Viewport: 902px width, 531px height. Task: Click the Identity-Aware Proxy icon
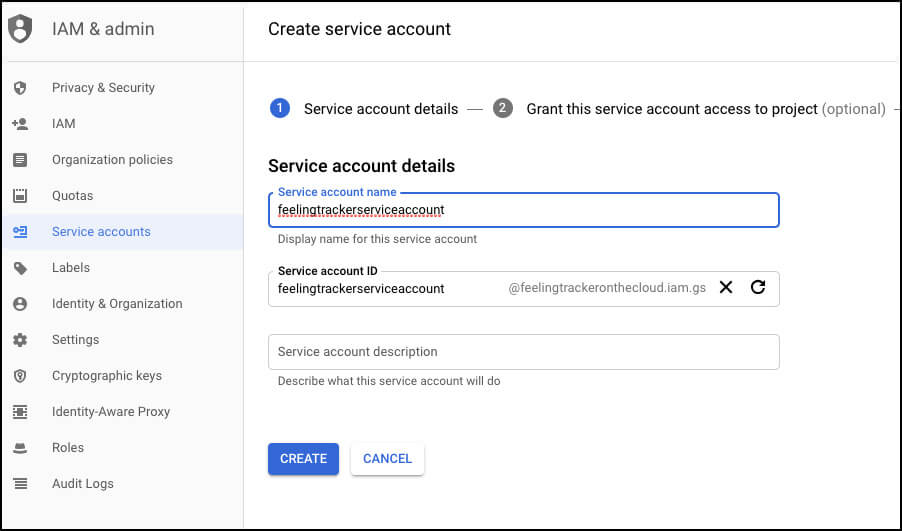[20, 412]
